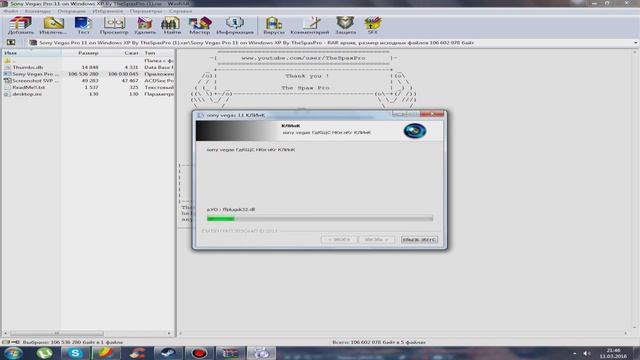Click the installer's Cancel button

(x=419, y=239)
